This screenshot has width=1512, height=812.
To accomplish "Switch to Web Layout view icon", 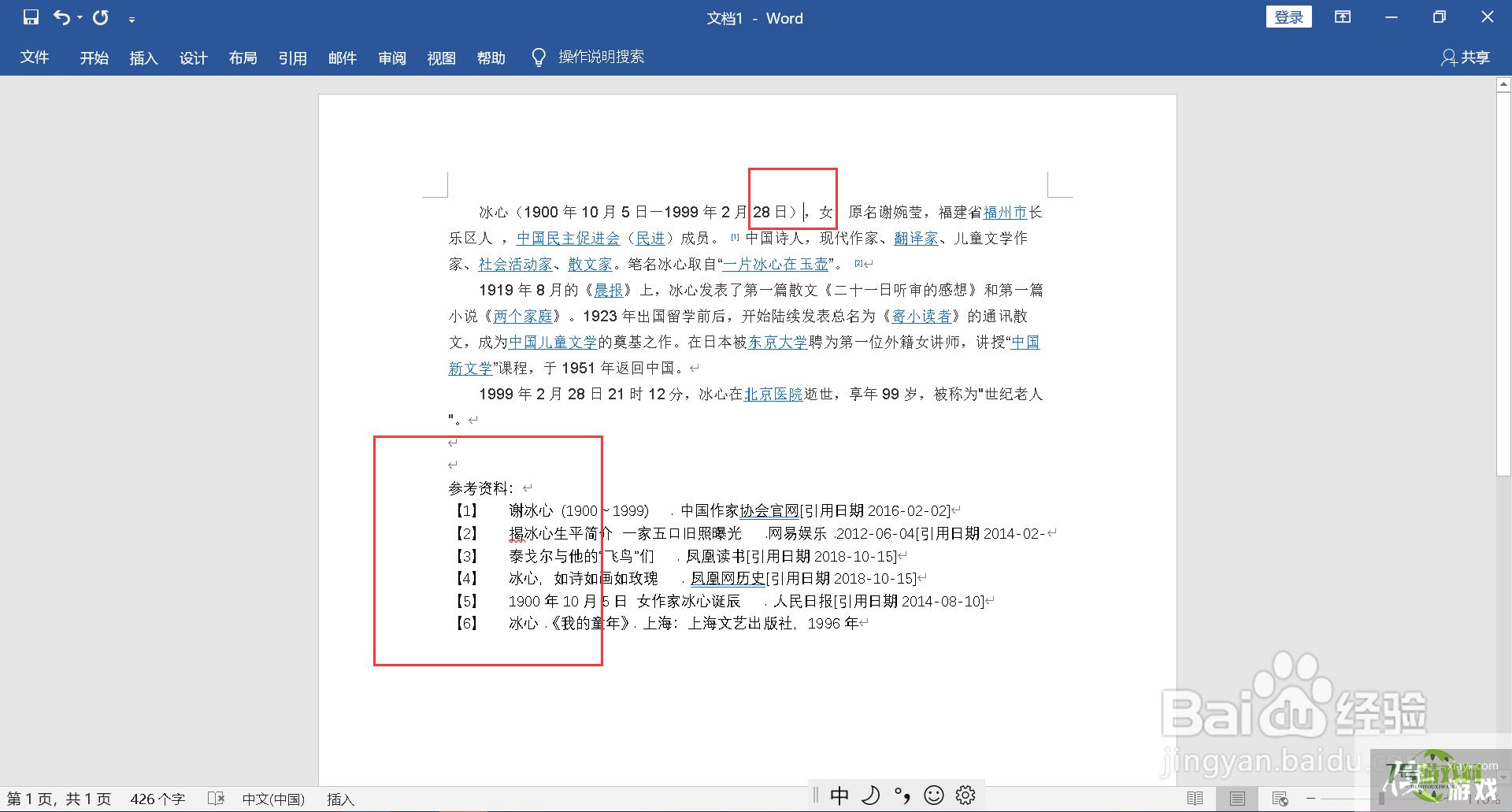I will (1280, 799).
